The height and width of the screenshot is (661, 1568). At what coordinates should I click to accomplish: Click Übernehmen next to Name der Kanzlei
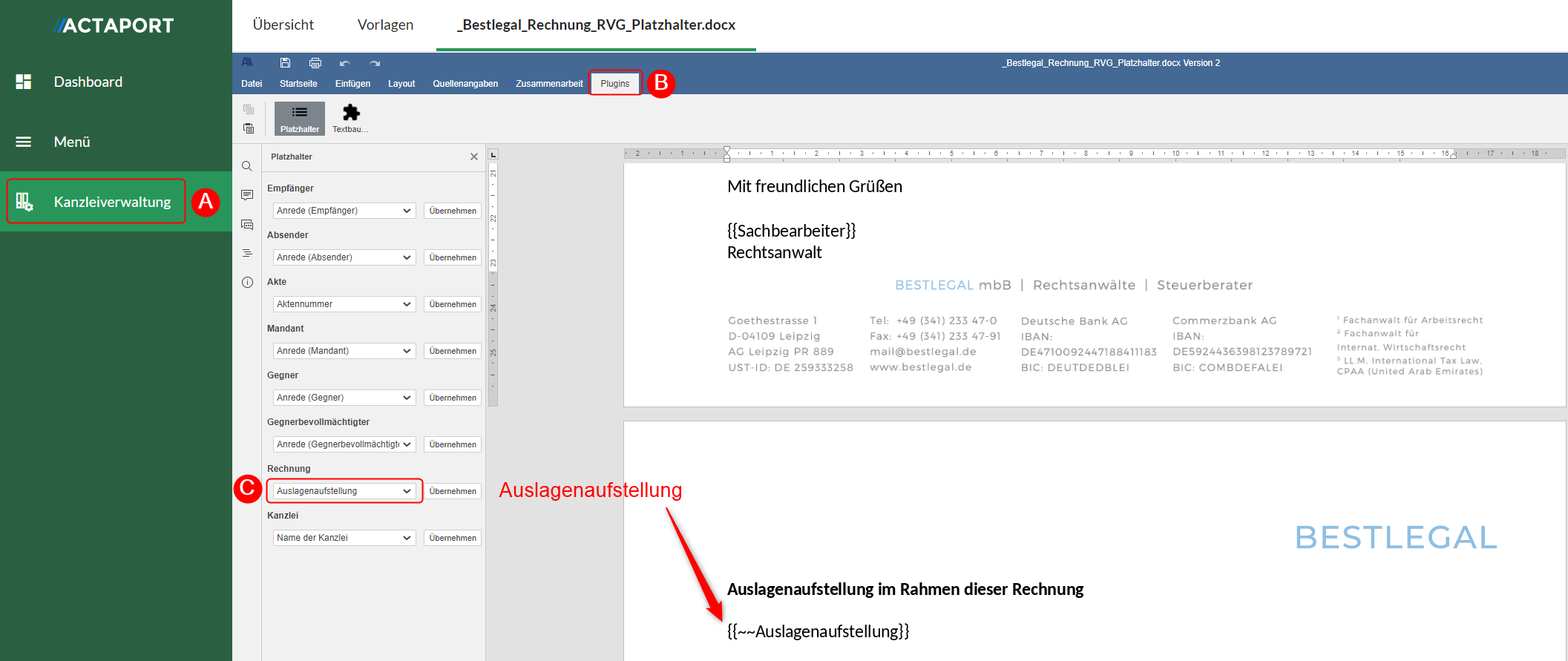(453, 538)
